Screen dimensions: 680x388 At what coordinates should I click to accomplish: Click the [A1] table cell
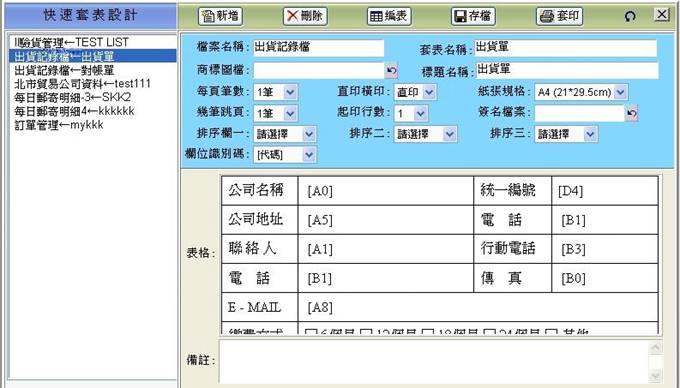tap(386, 249)
